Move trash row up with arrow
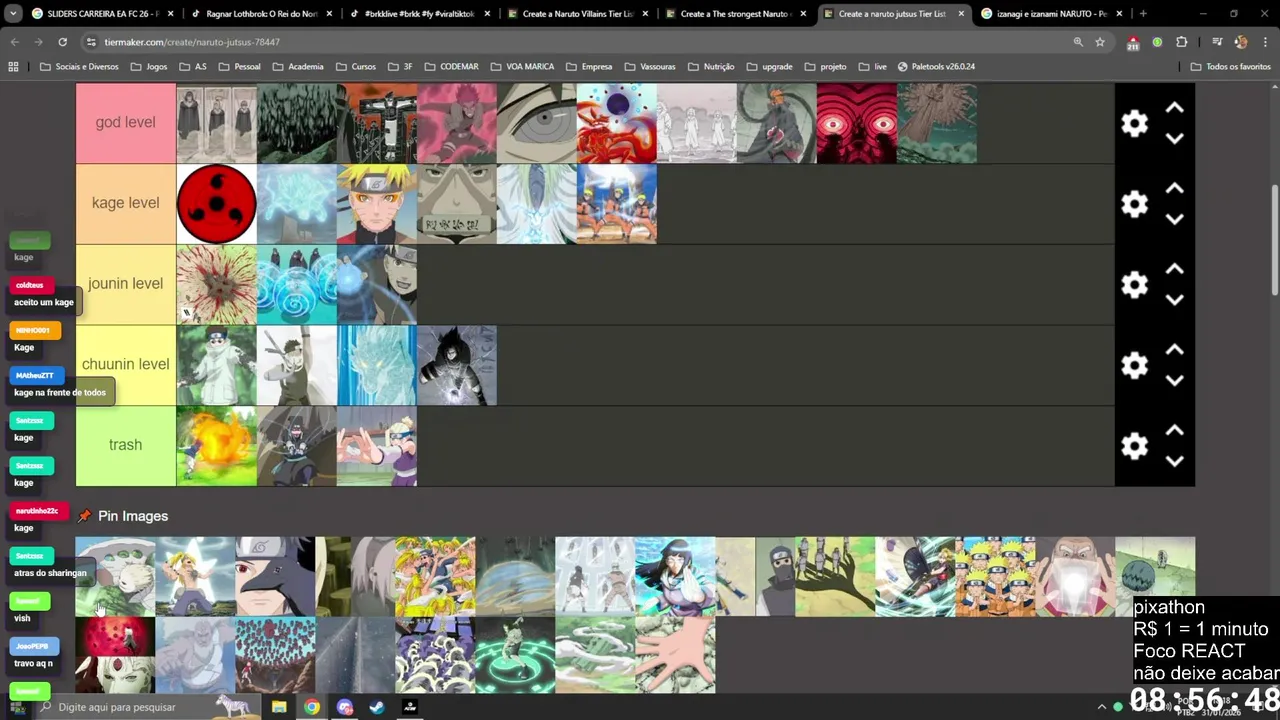This screenshot has height=720, width=1280. [x=1175, y=431]
